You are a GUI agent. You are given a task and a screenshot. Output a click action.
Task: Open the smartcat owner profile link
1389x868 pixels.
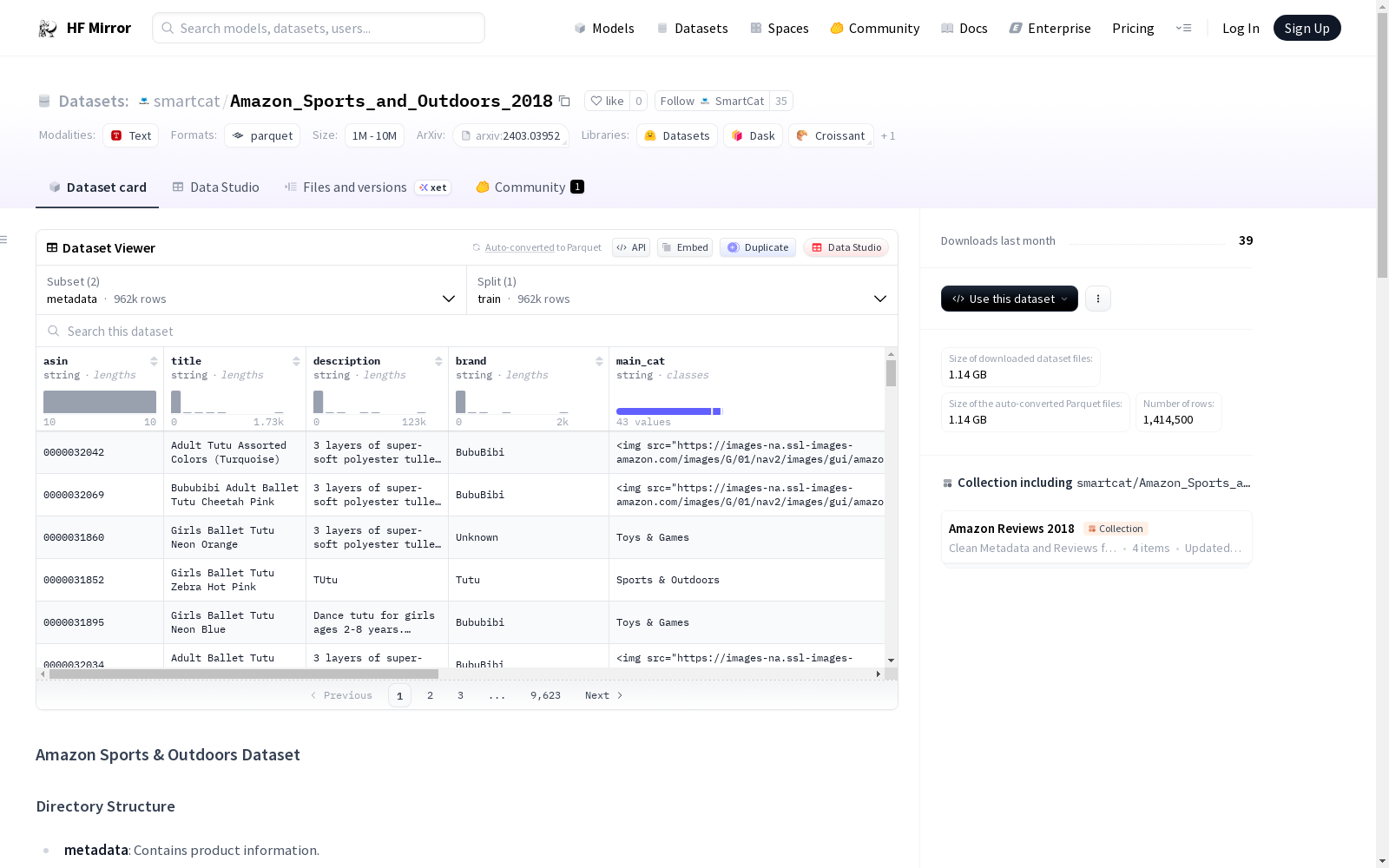tap(187, 102)
